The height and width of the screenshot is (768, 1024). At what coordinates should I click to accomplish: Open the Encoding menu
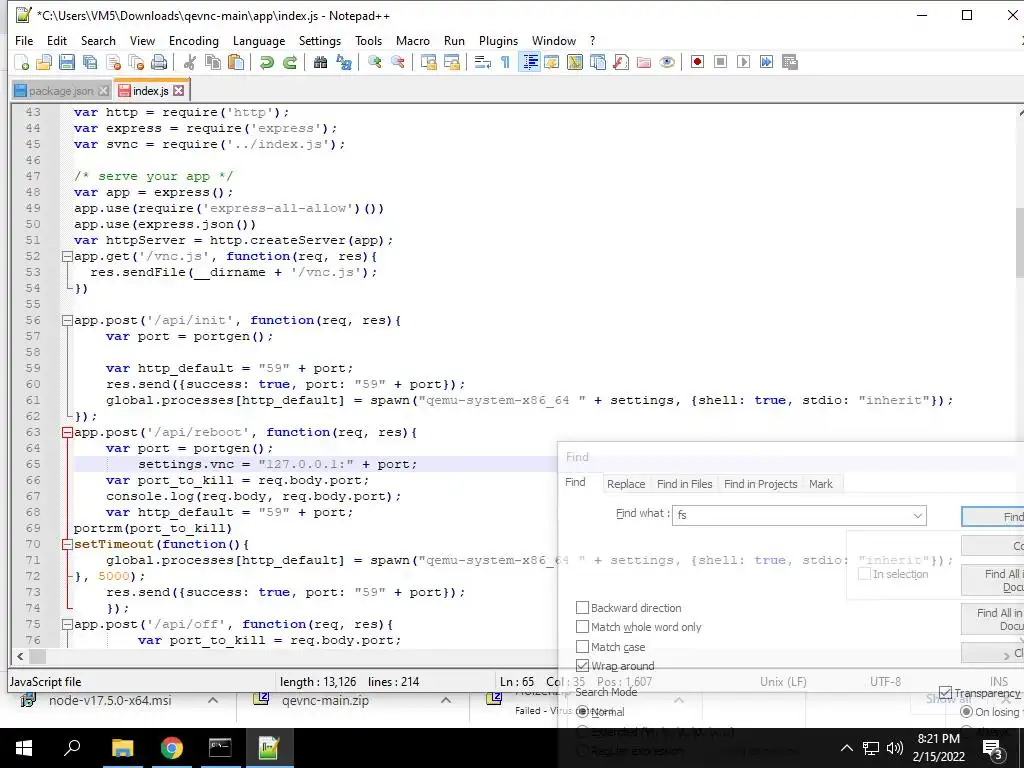(x=193, y=40)
